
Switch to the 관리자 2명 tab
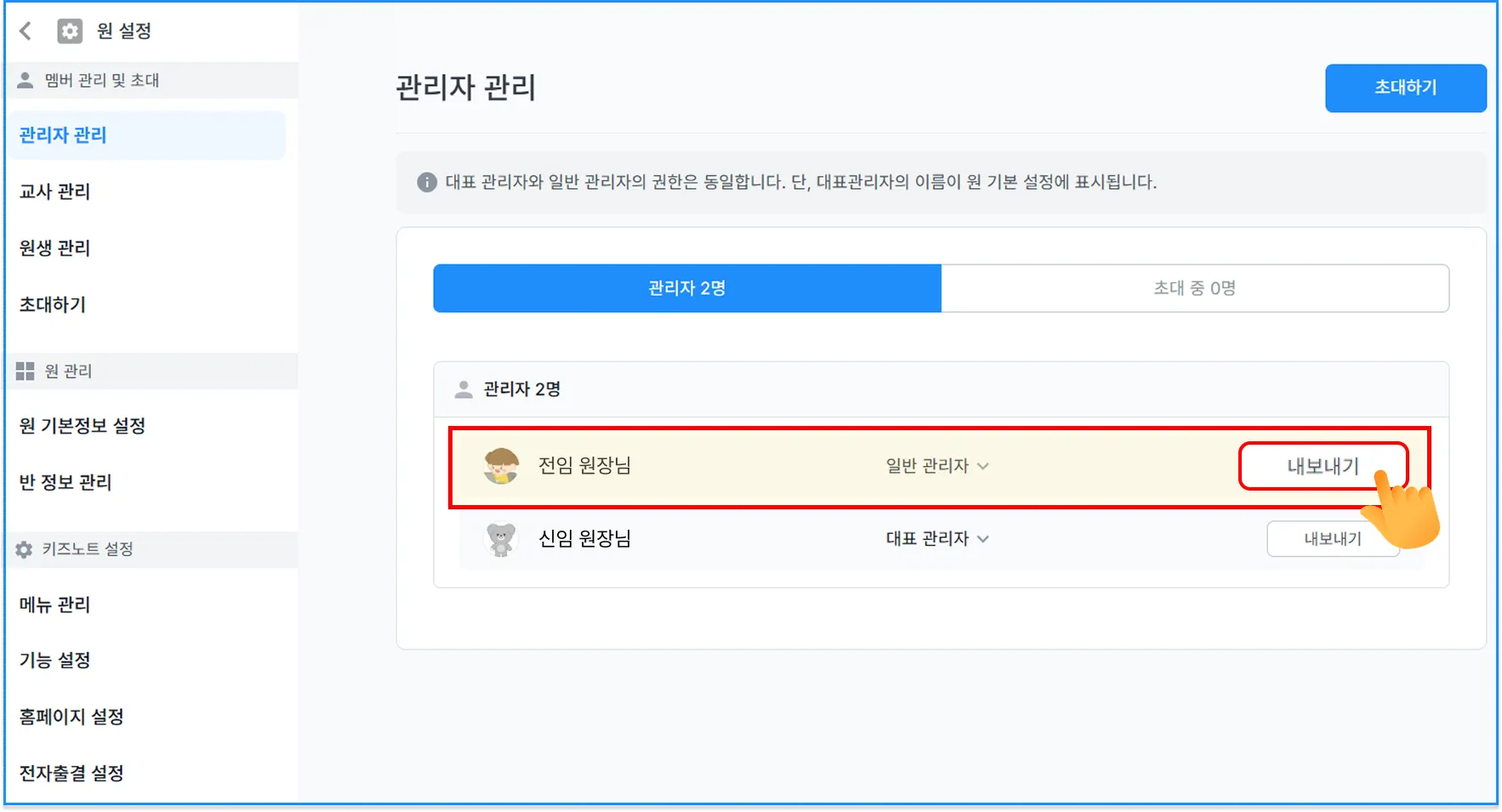tap(687, 288)
